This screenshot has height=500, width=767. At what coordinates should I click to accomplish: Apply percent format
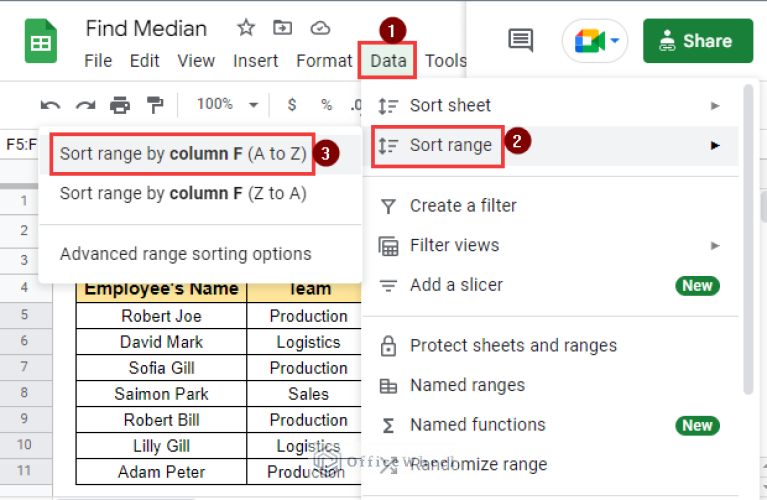click(x=326, y=105)
